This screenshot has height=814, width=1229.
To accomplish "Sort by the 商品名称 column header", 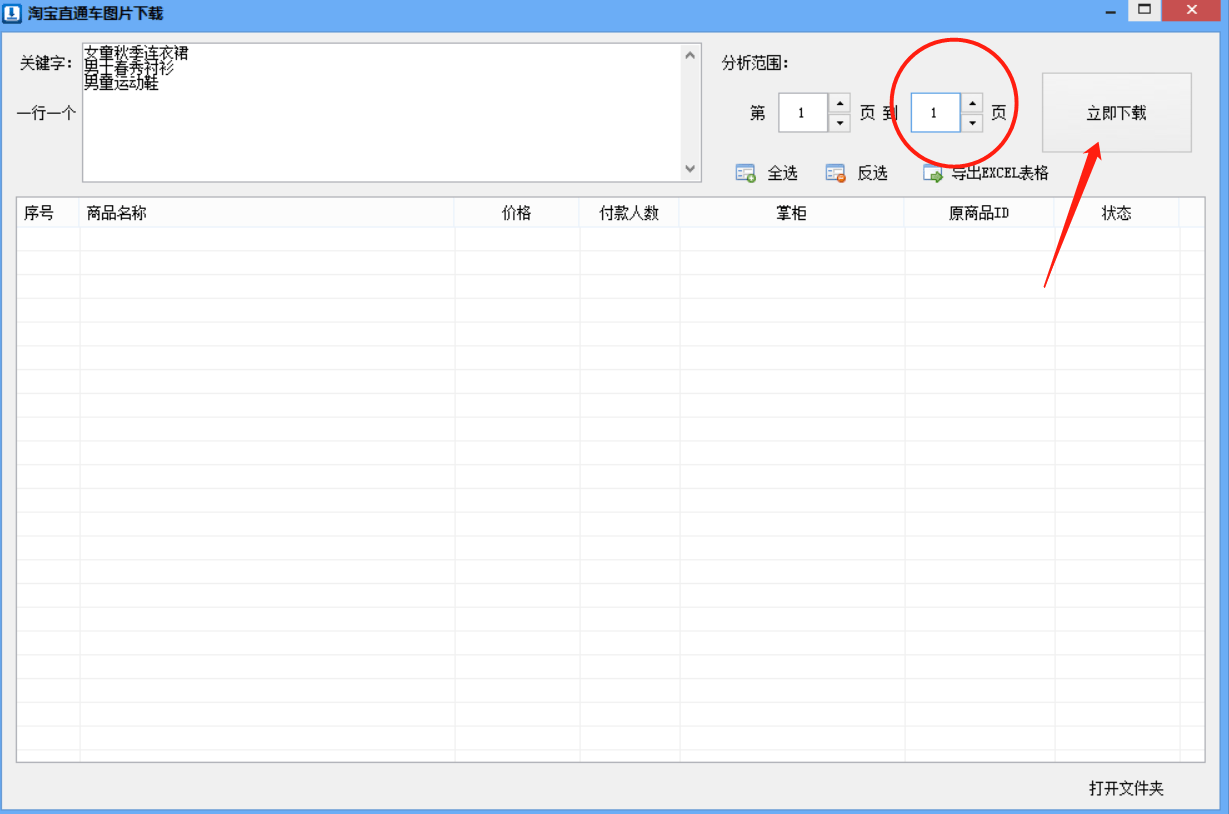I will pyautogui.click(x=266, y=213).
